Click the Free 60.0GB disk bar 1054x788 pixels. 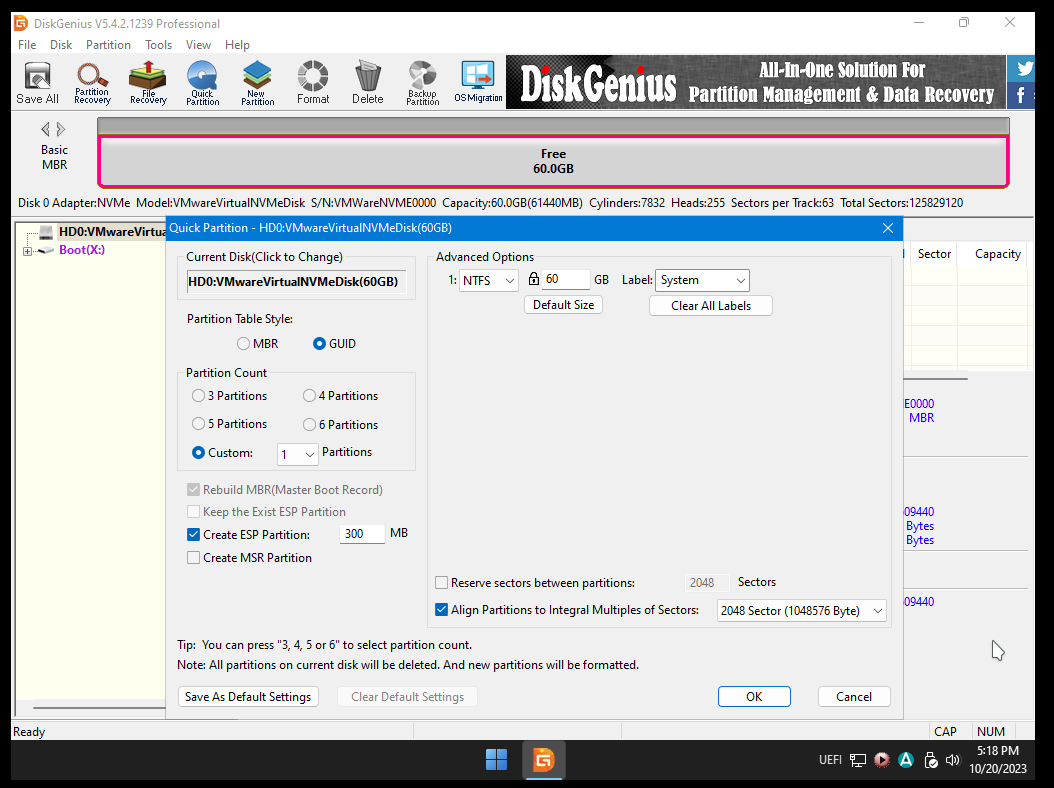click(553, 161)
